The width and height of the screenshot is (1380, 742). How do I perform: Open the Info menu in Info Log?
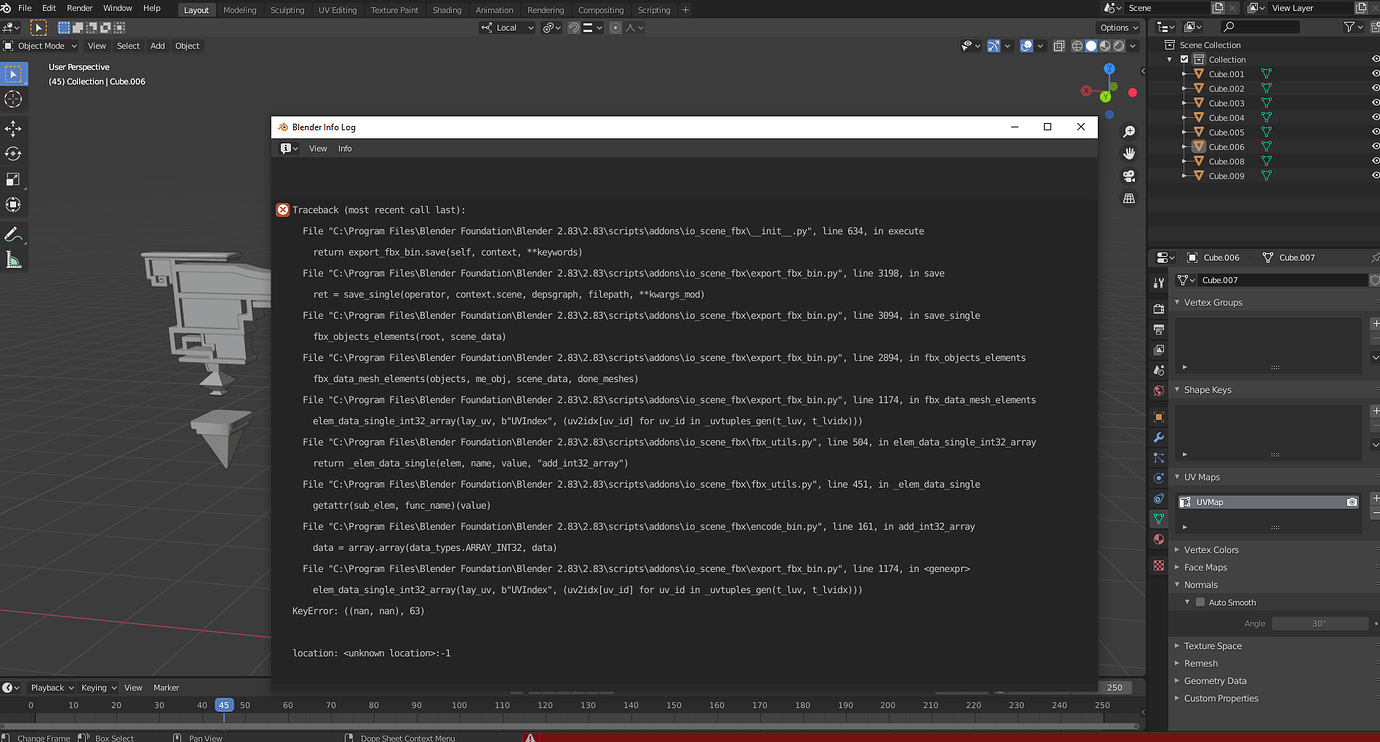[x=345, y=148]
